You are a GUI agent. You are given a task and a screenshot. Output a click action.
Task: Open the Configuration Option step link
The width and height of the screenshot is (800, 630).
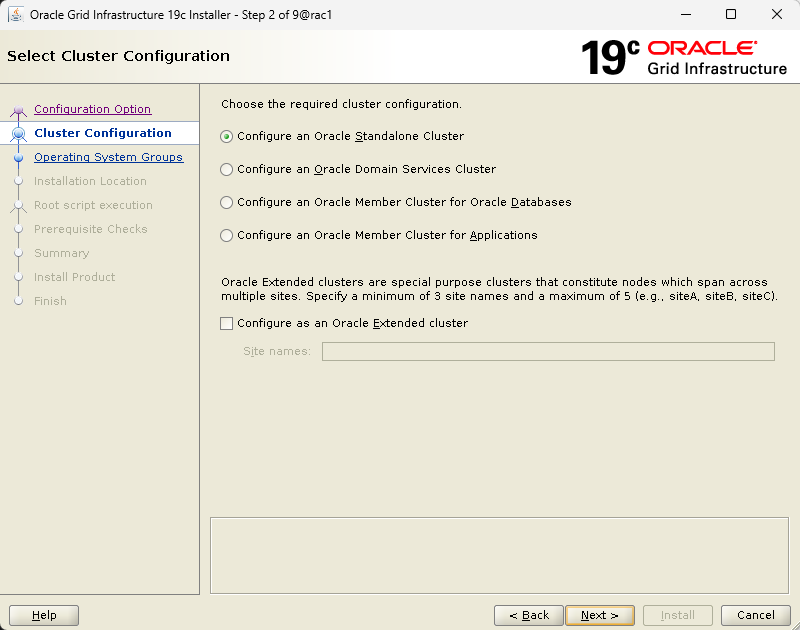point(92,109)
